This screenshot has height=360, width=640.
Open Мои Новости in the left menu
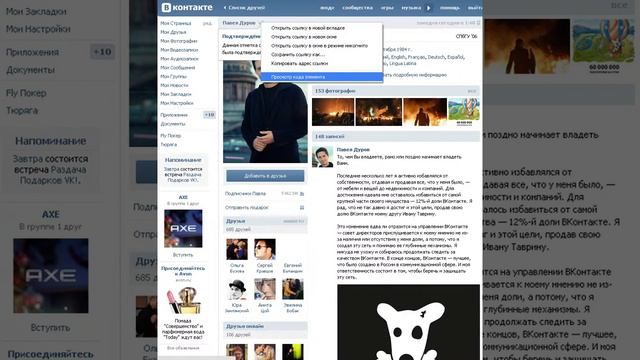point(174,85)
